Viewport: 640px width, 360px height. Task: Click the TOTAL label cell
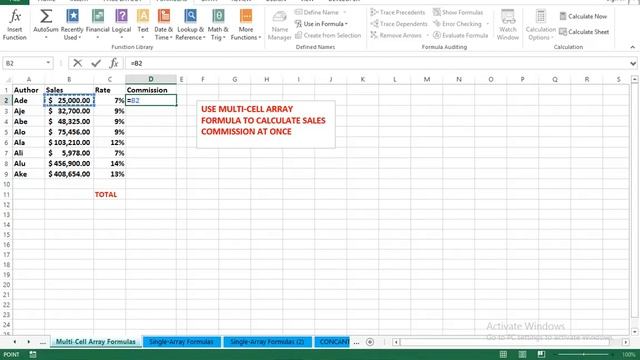109,194
